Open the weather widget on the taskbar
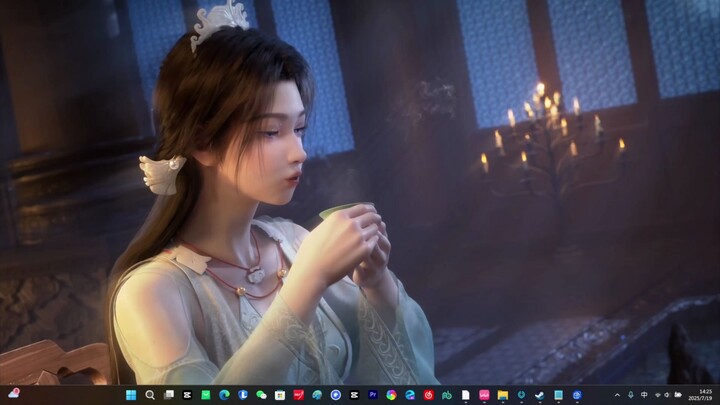 click(14, 394)
